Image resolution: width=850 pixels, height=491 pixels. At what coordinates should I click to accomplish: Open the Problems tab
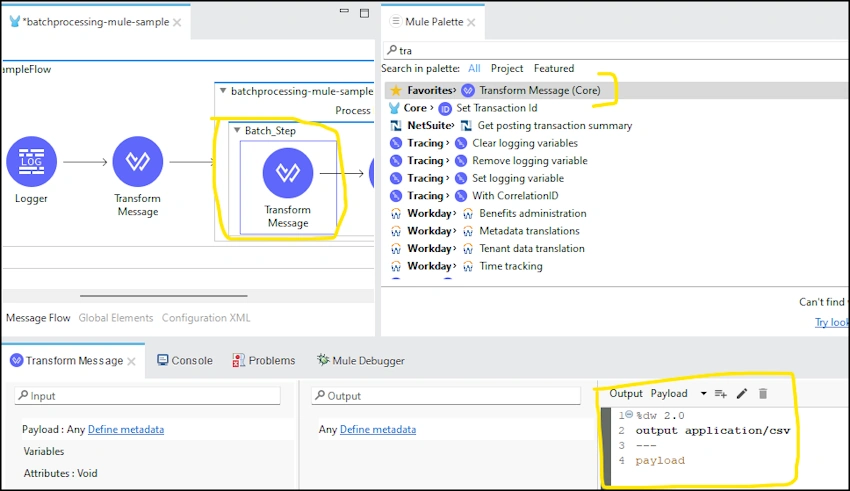point(264,360)
